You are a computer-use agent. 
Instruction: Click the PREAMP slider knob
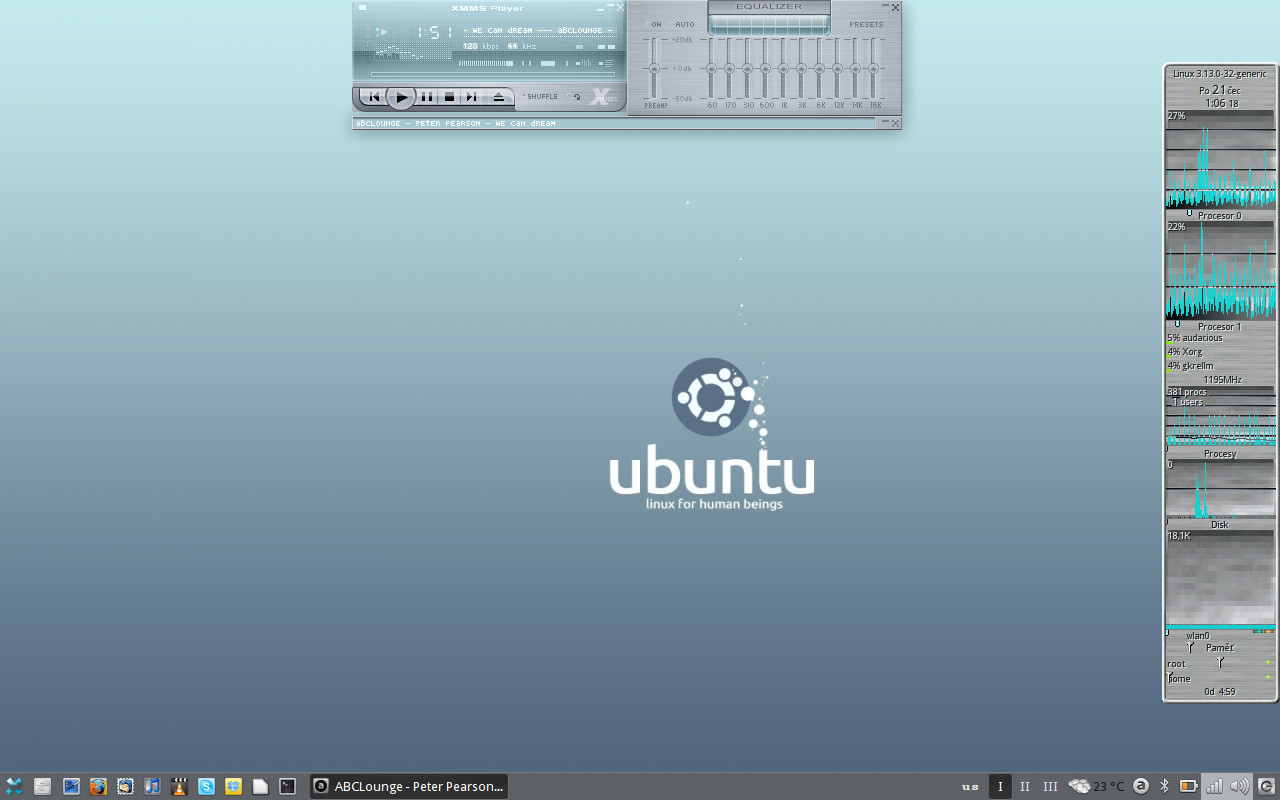(655, 68)
